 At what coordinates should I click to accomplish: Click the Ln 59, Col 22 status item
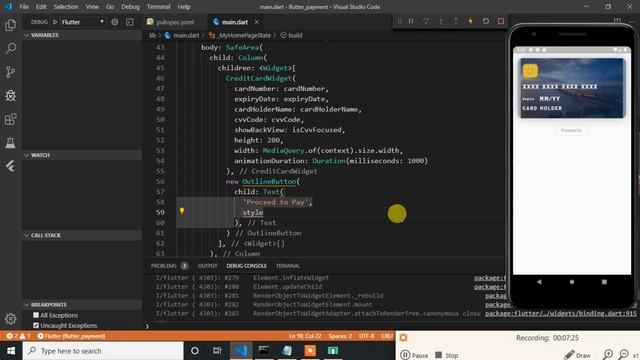point(305,336)
